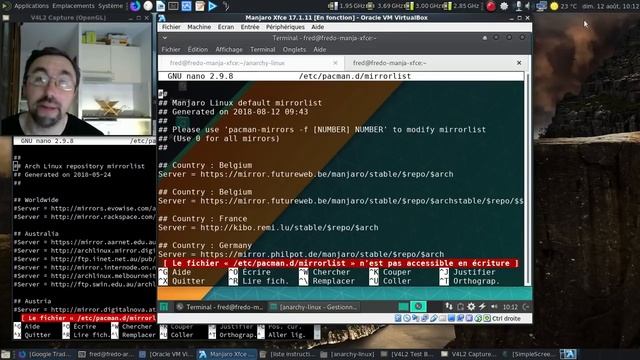Select Manjaro Xfce... in host taskbar

point(227,354)
